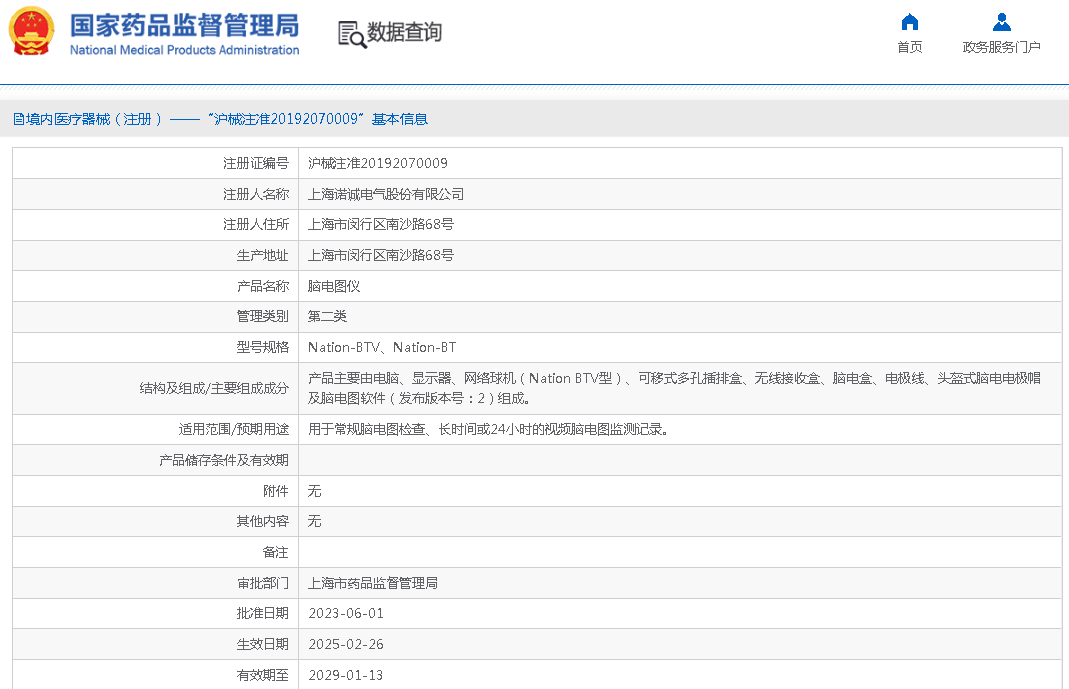Click the government service portal user icon
Viewport: 1069px width, 689px height.
coord(1001,22)
